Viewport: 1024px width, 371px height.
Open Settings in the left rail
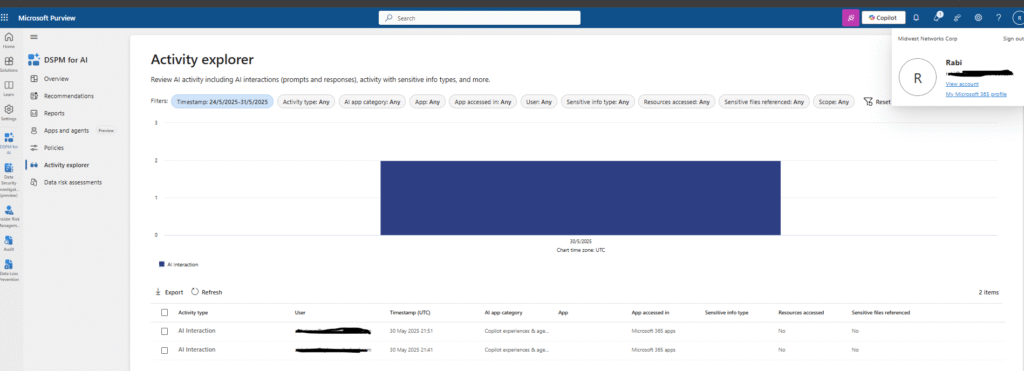[x=8, y=112]
